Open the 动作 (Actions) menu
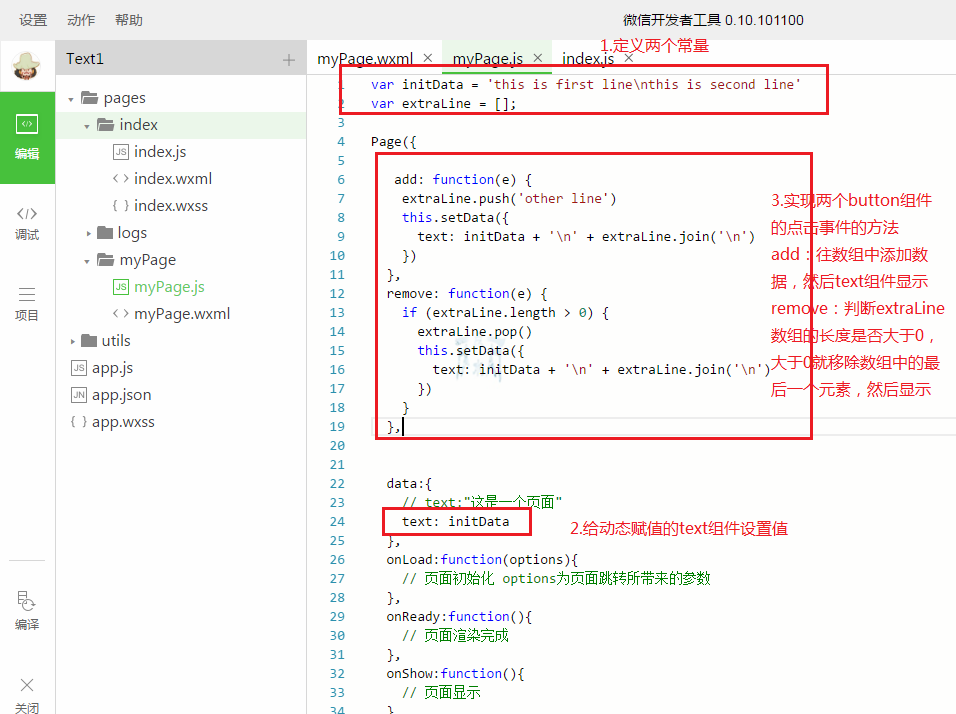This screenshot has width=956, height=714. click(81, 20)
